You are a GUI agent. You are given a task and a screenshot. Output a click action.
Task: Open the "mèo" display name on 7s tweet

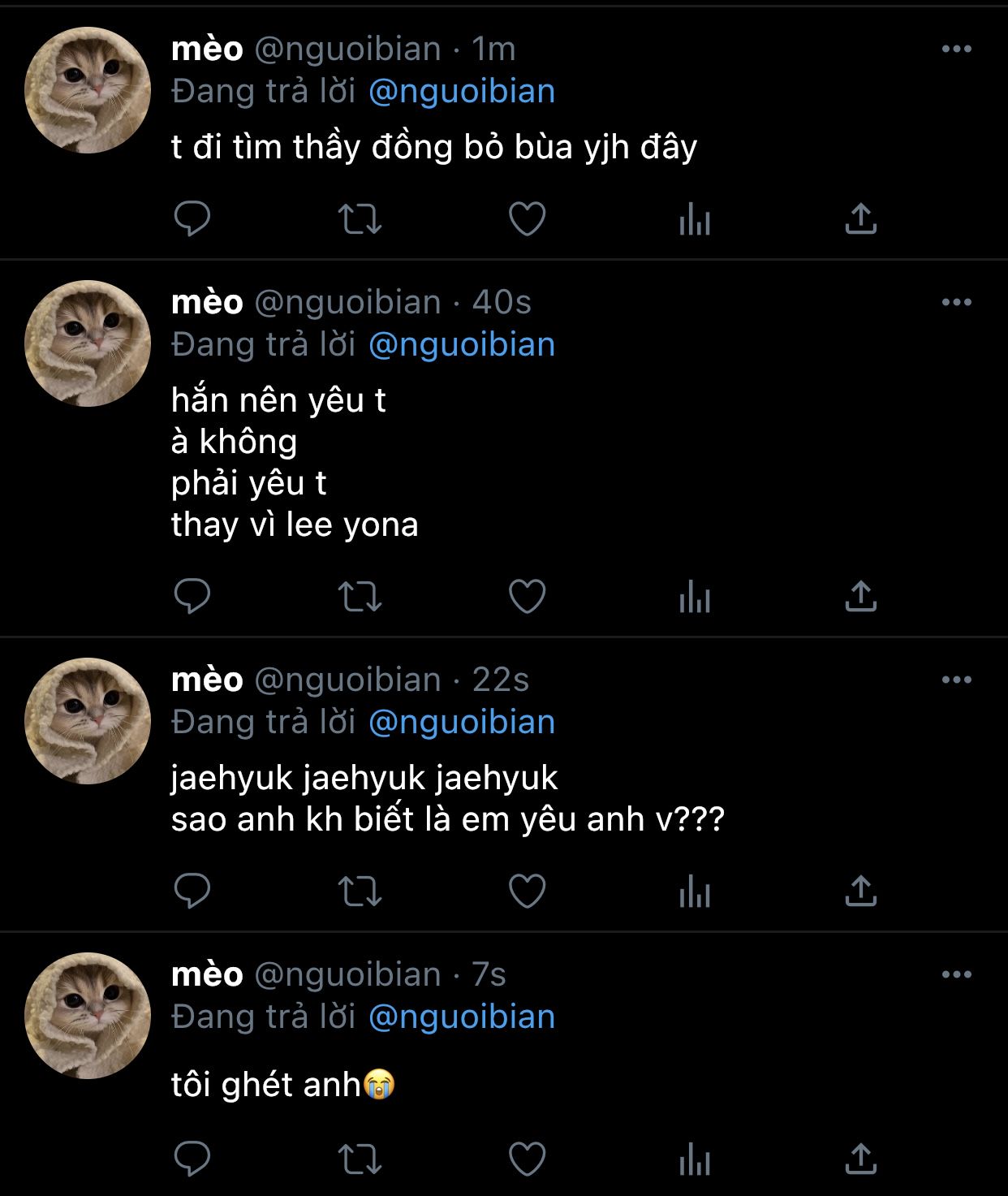[x=207, y=975]
